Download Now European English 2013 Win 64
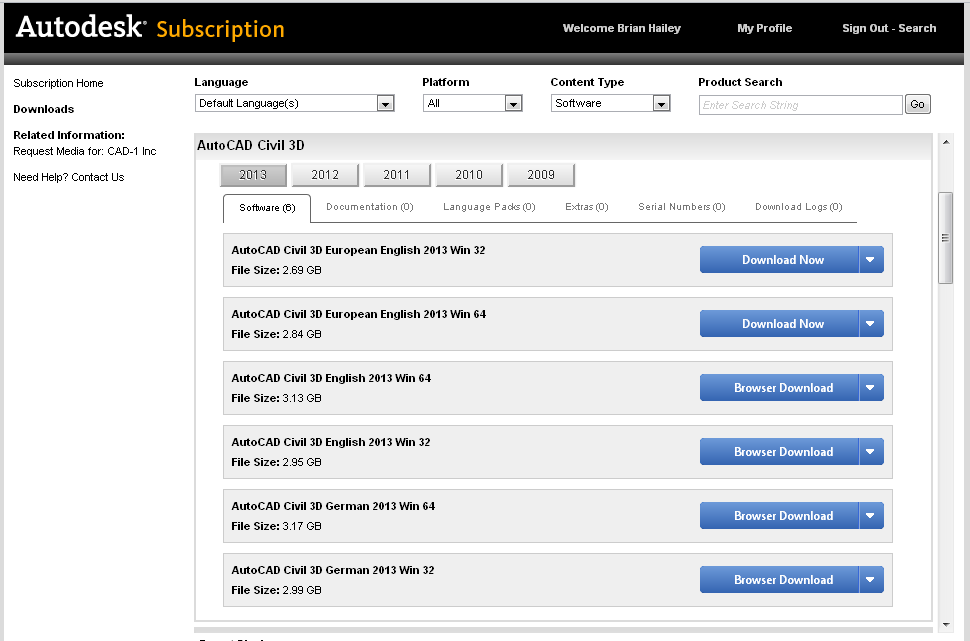 click(x=779, y=324)
